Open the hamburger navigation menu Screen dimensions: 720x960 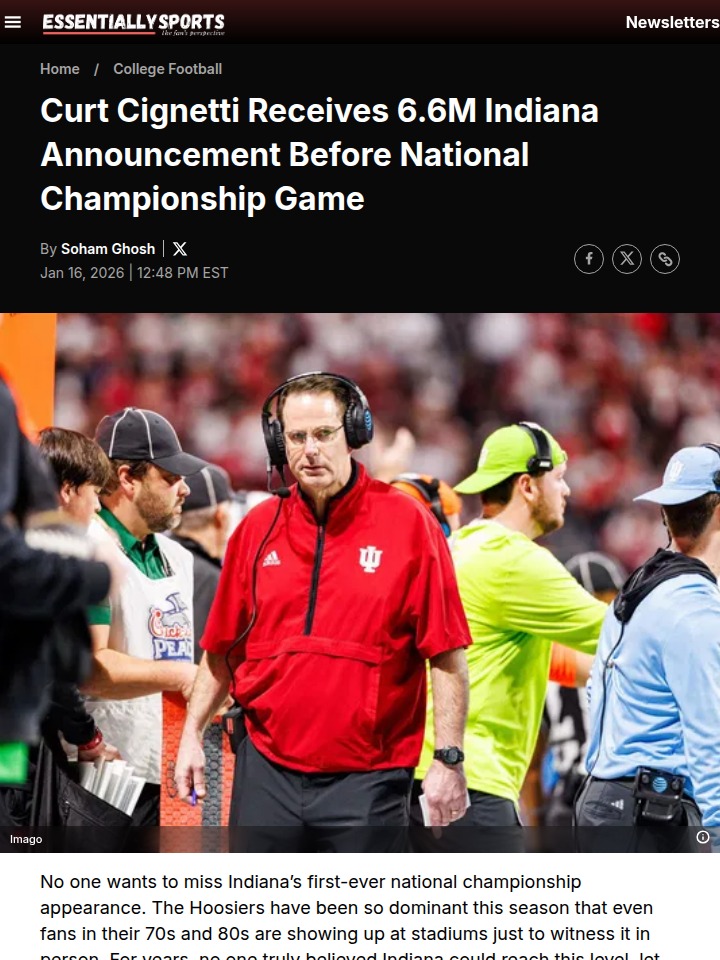[12, 22]
